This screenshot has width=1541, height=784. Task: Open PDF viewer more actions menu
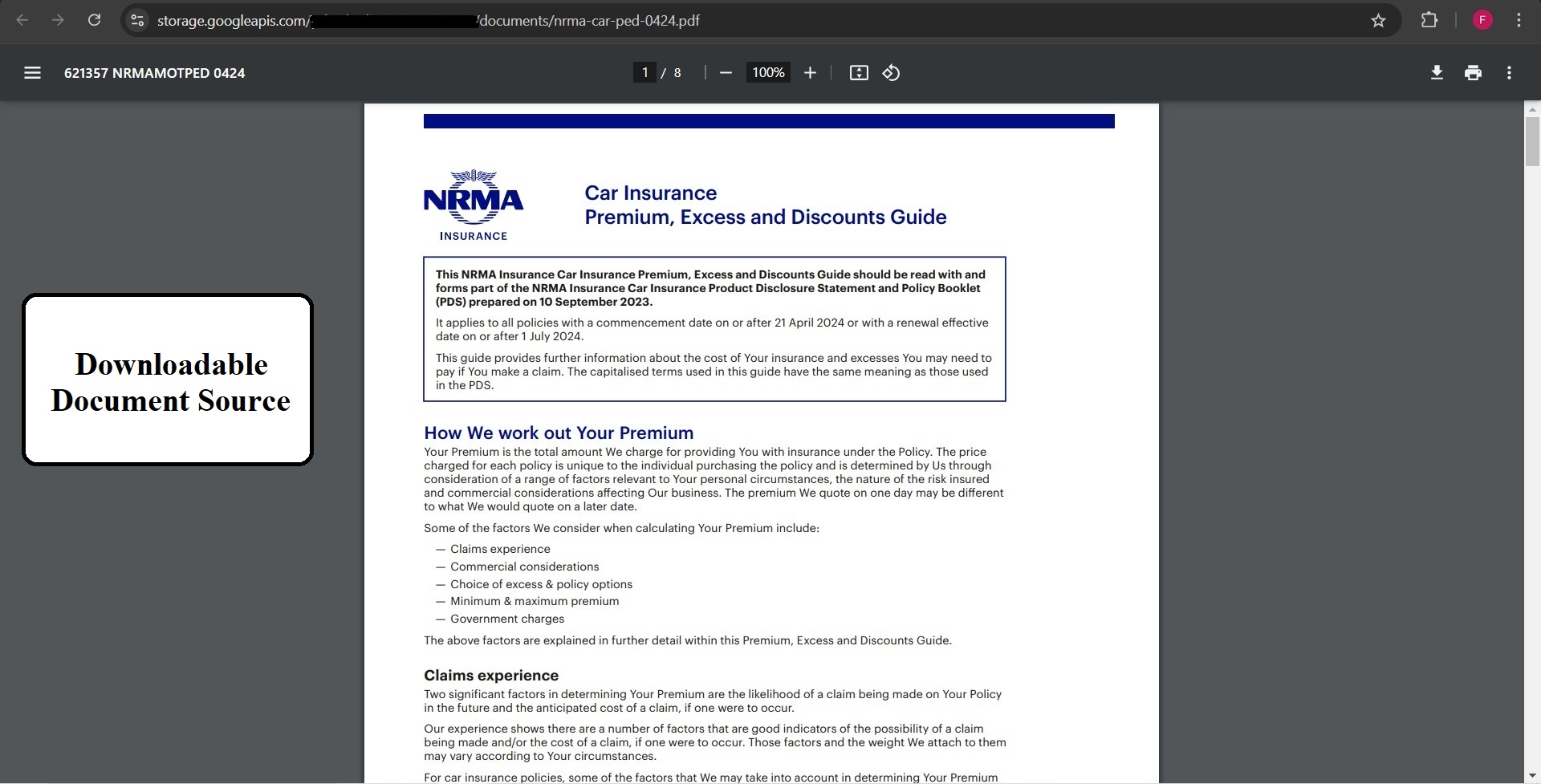click(1509, 73)
